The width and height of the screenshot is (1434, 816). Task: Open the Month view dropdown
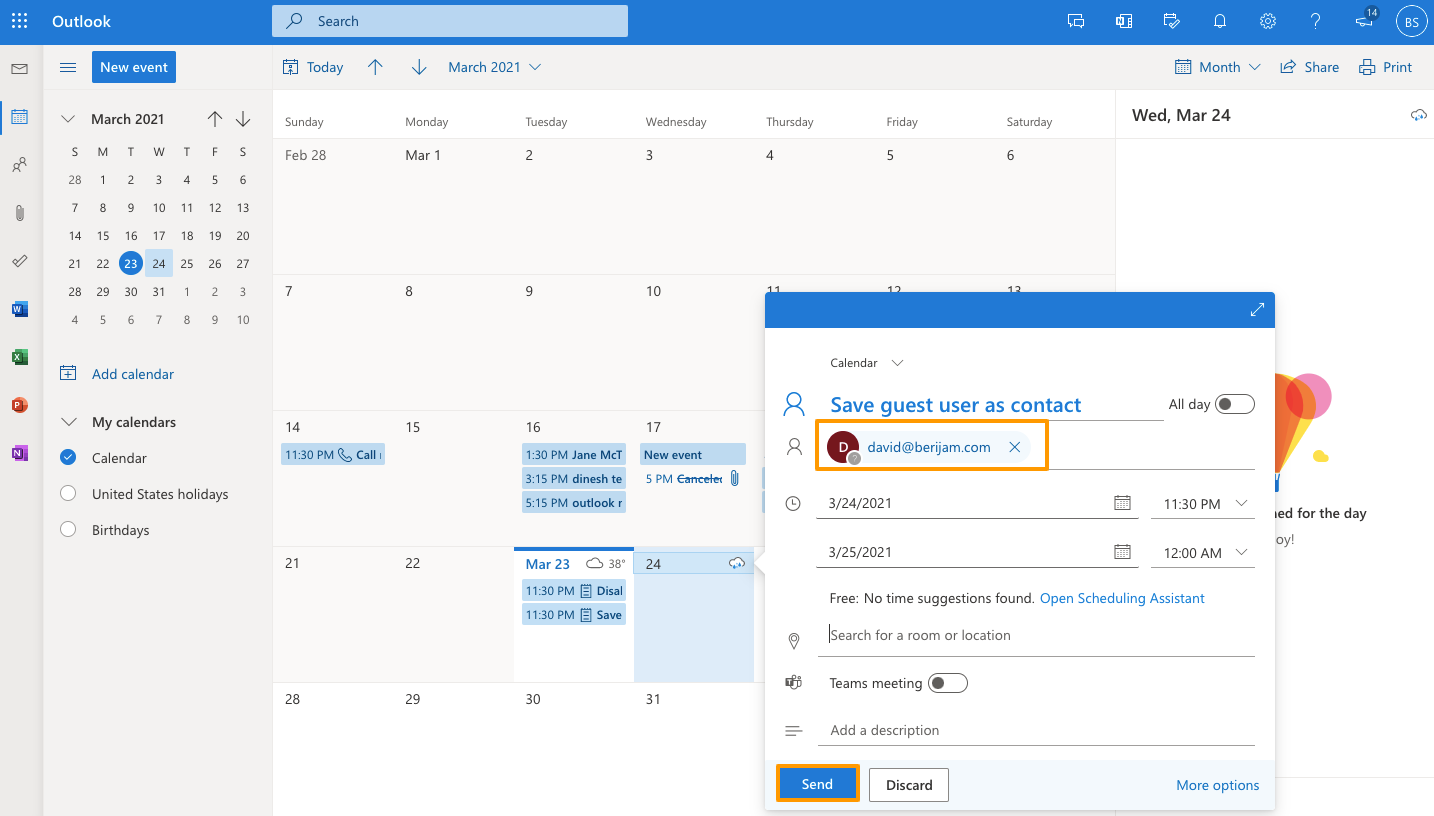1220,67
